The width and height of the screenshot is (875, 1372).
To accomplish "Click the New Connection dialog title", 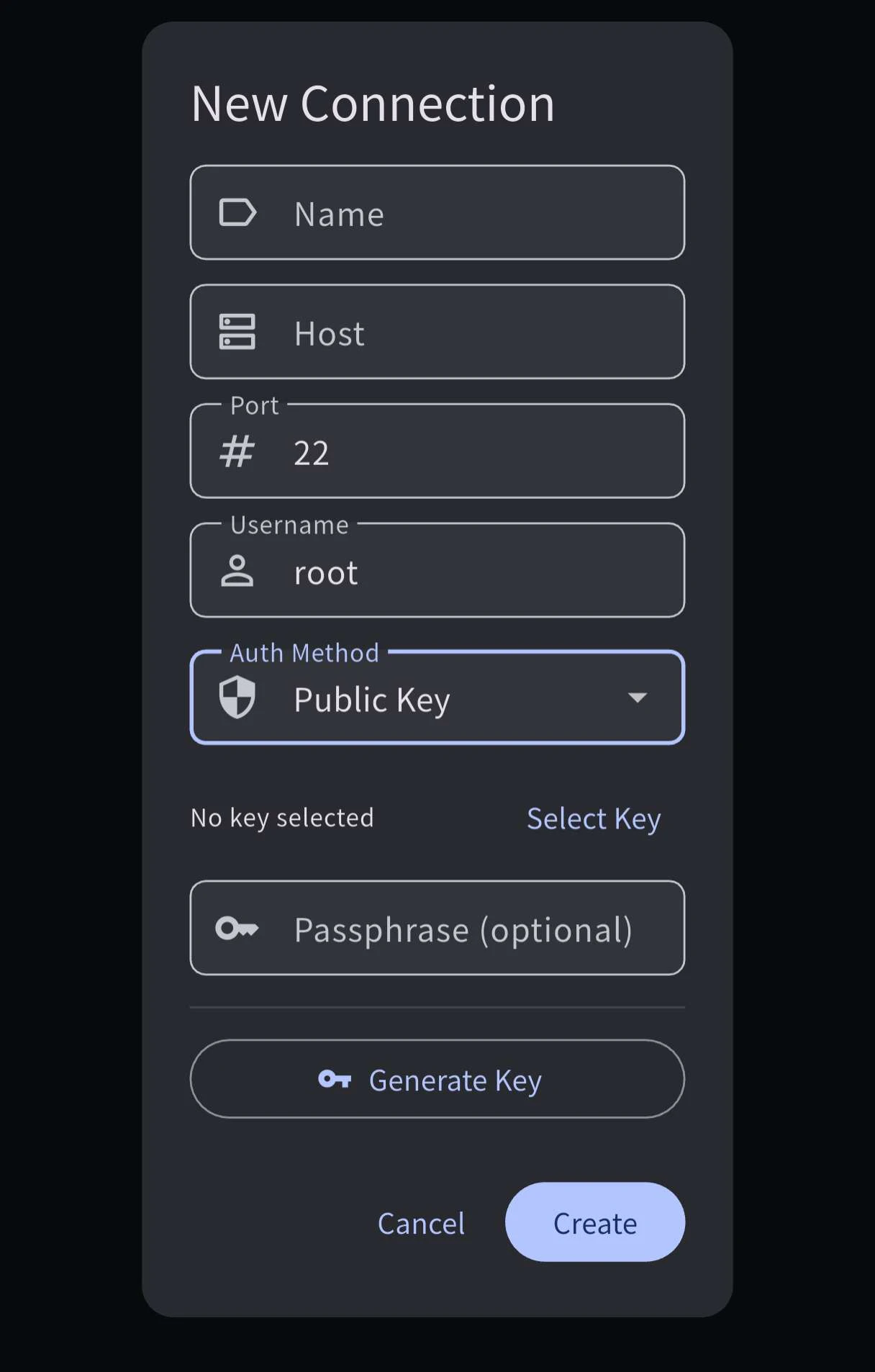I will click(x=373, y=104).
